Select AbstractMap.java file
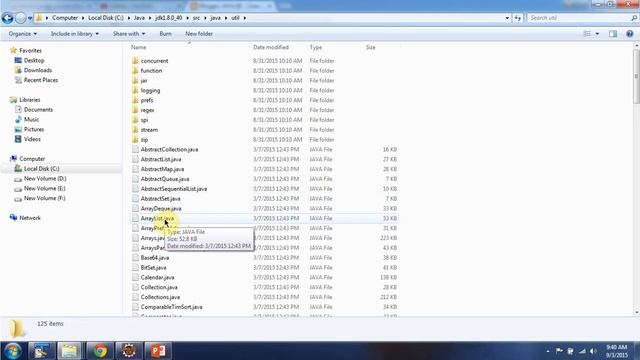This screenshot has width=640, height=360. 162,169
